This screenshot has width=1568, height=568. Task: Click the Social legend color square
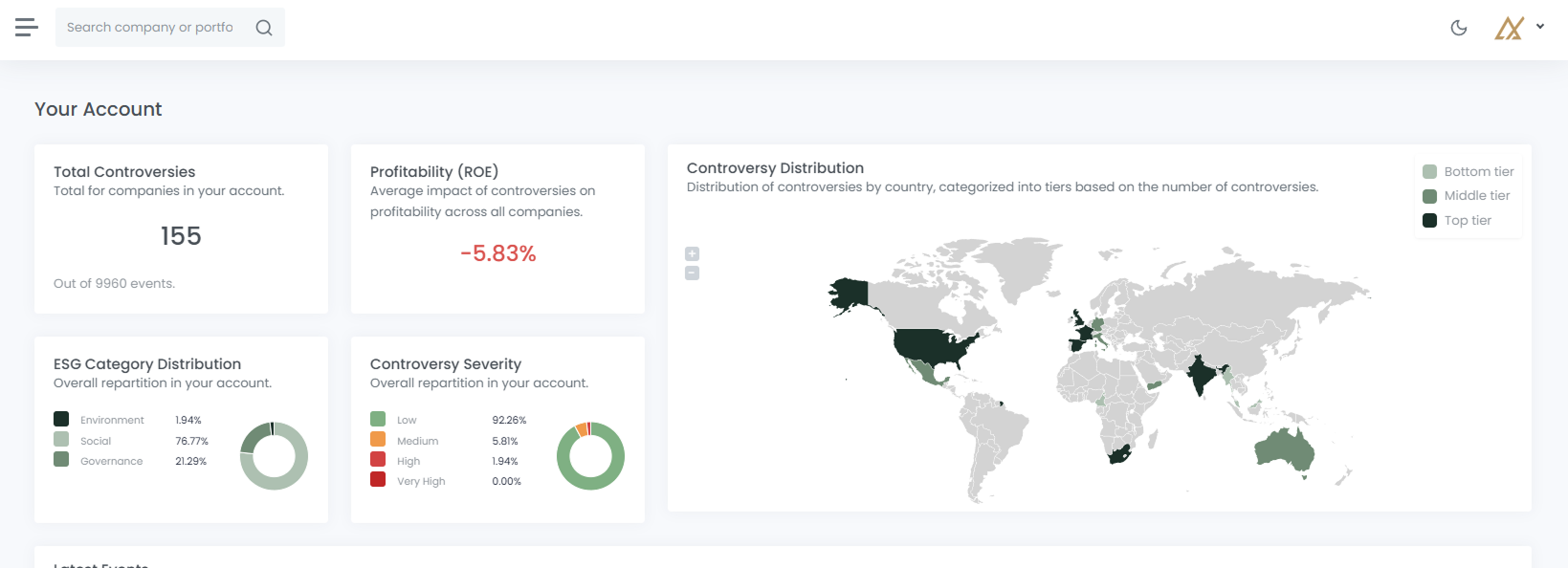(x=61, y=439)
